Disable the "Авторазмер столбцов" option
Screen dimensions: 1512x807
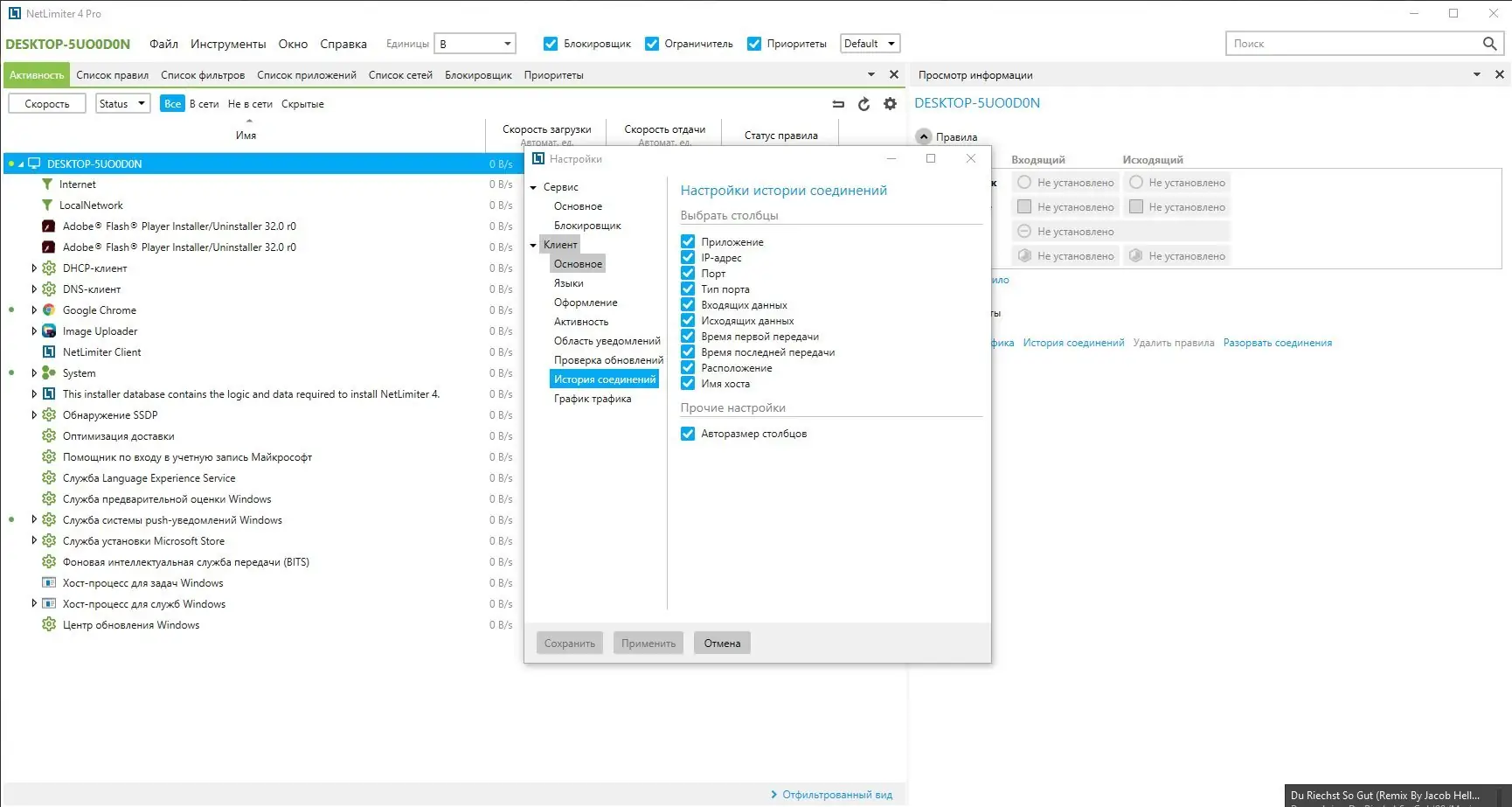688,433
